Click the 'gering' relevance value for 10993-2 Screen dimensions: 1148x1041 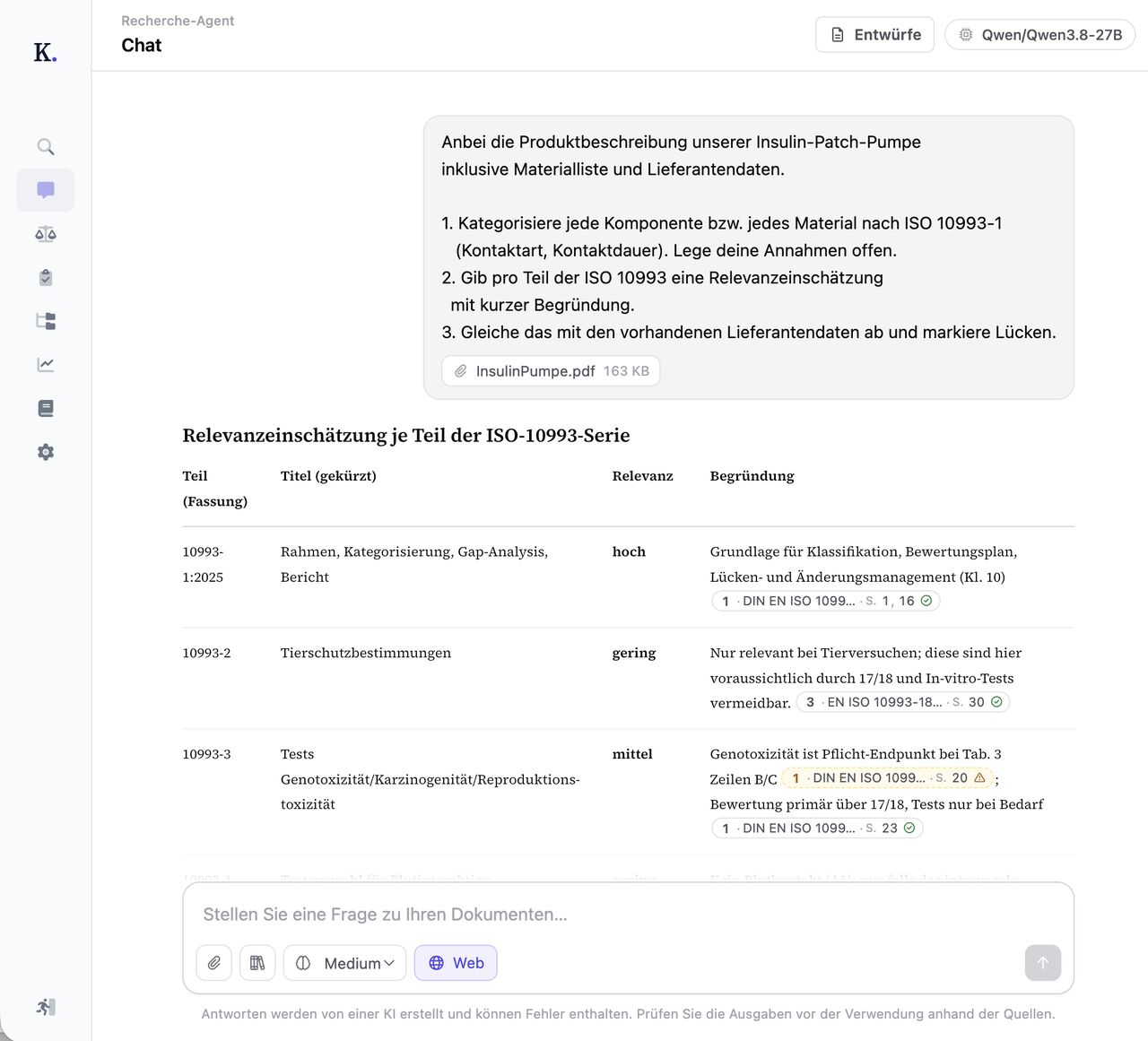pyautogui.click(x=634, y=653)
